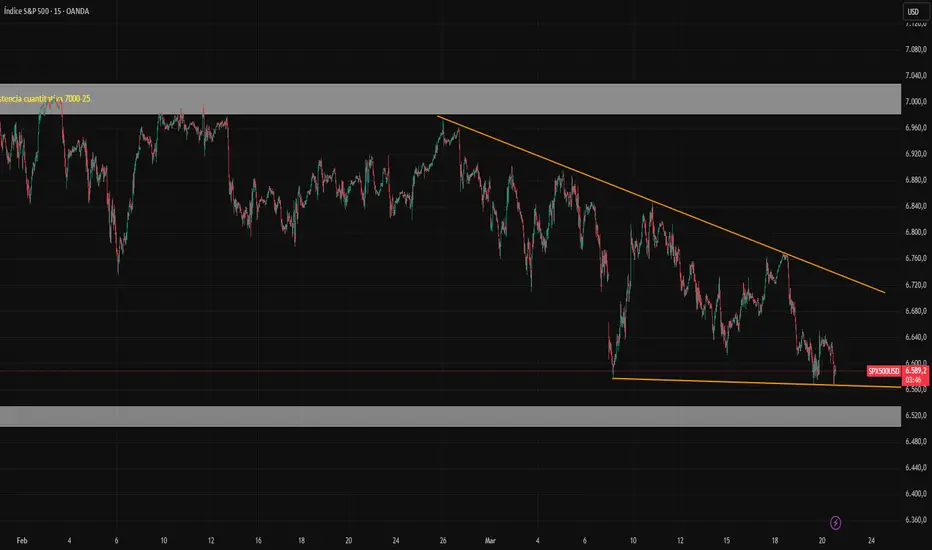Select the SPX500USD symbol price tag
This screenshot has width=932, height=550.
click(884, 371)
